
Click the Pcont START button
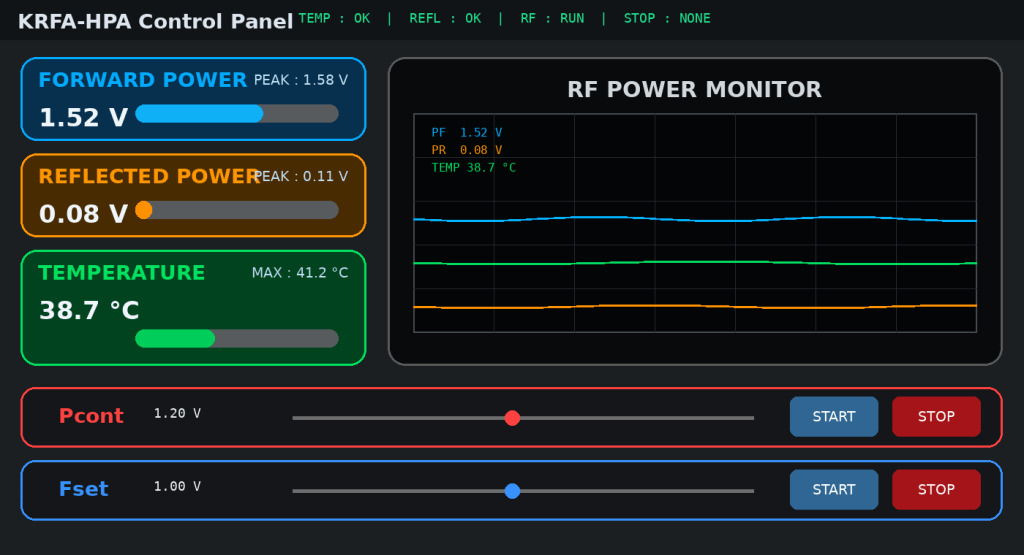point(834,417)
